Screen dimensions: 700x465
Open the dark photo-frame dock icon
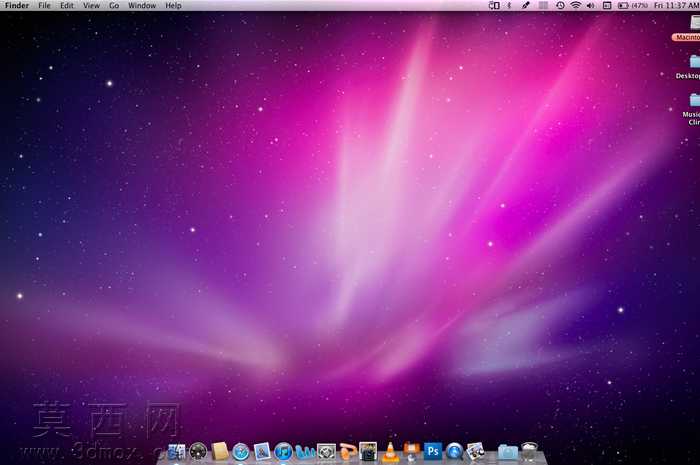point(368,452)
